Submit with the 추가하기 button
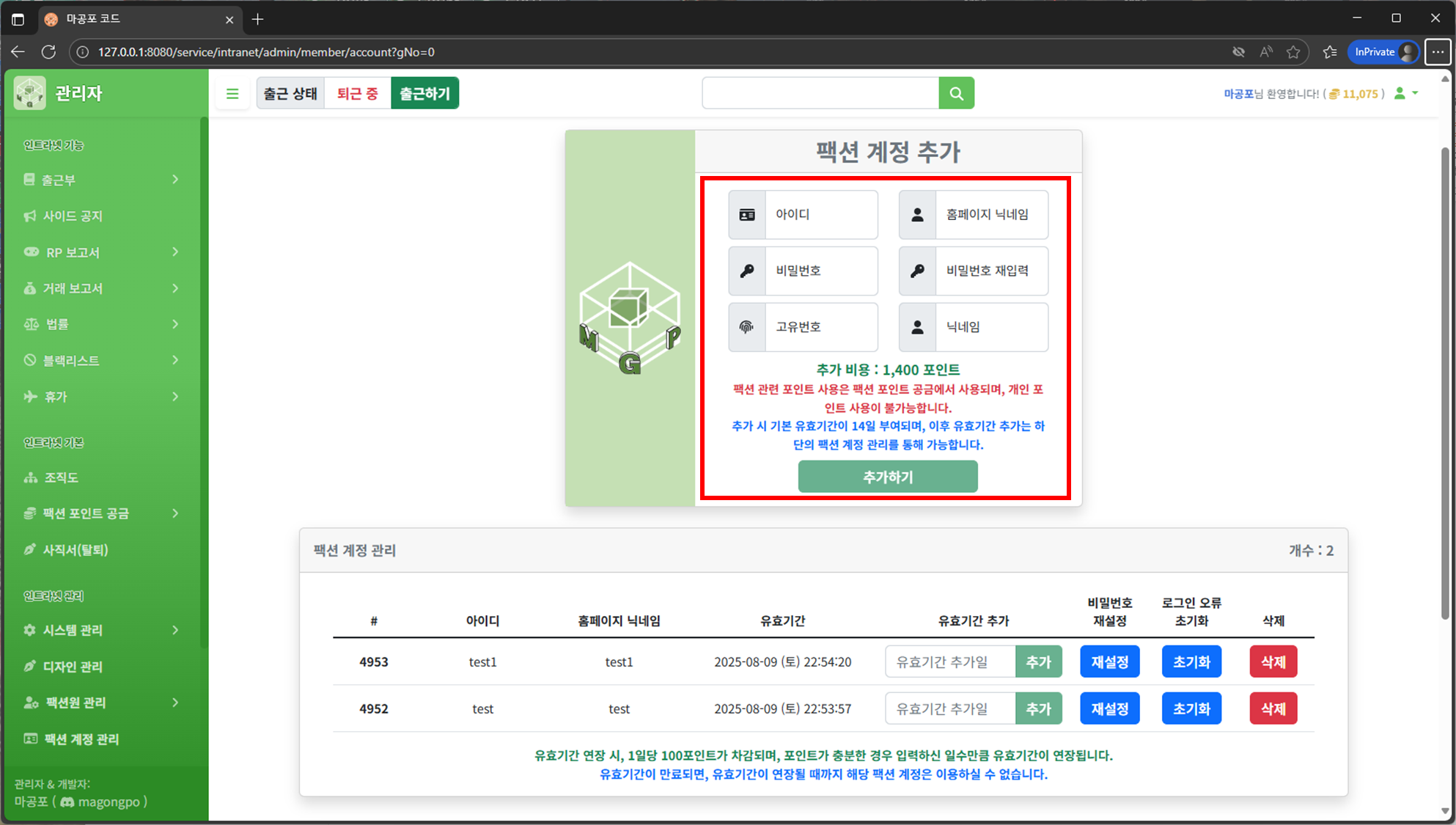This screenshot has width=1456, height=825. click(888, 477)
